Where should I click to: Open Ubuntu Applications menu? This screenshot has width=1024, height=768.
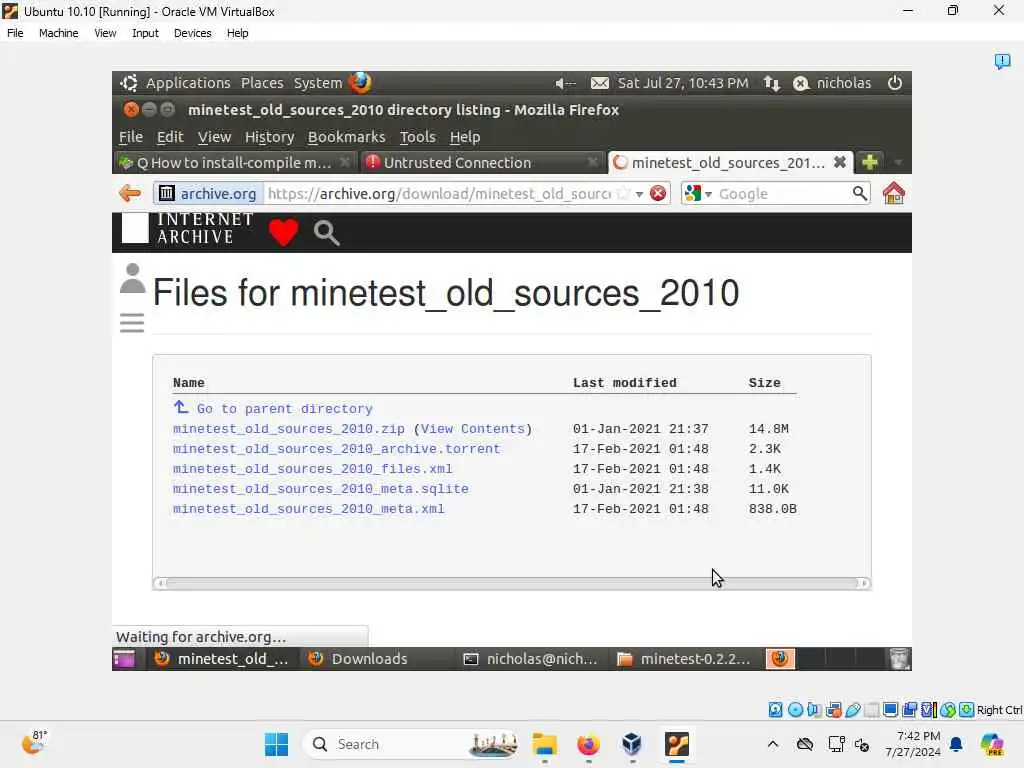click(187, 83)
